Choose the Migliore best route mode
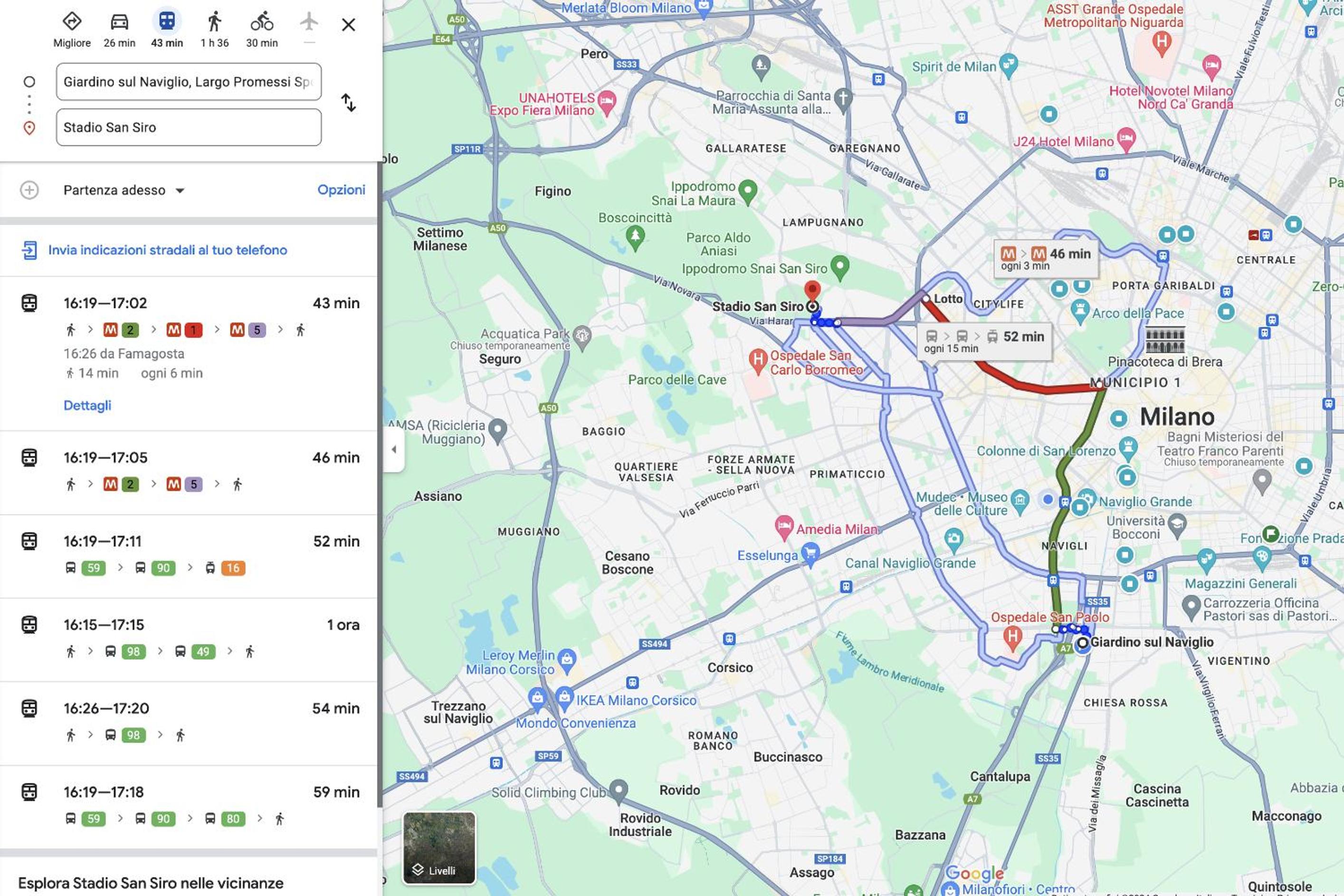Image resolution: width=1344 pixels, height=896 pixels. click(x=72, y=29)
